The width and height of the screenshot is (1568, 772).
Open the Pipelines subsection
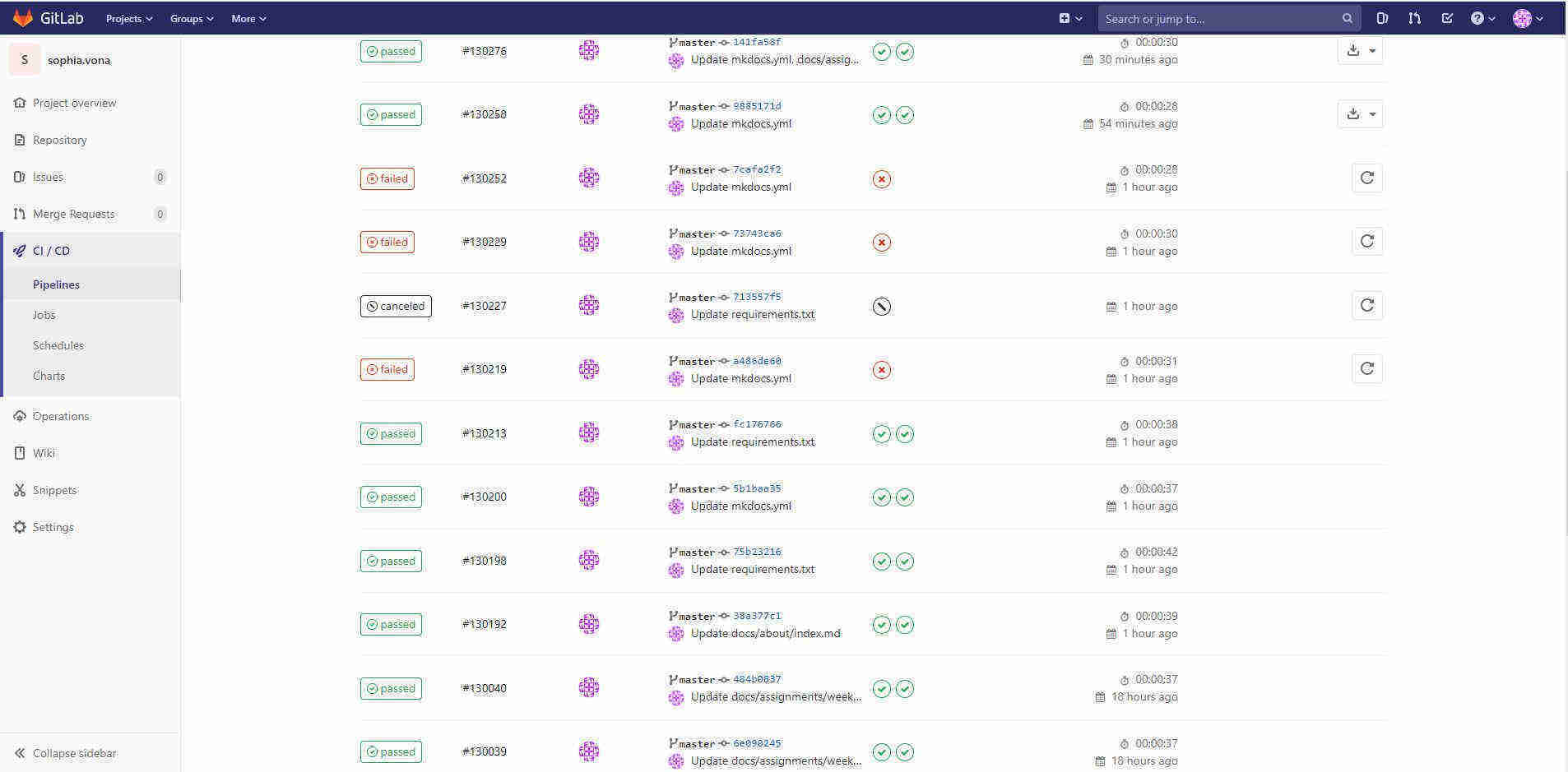56,284
